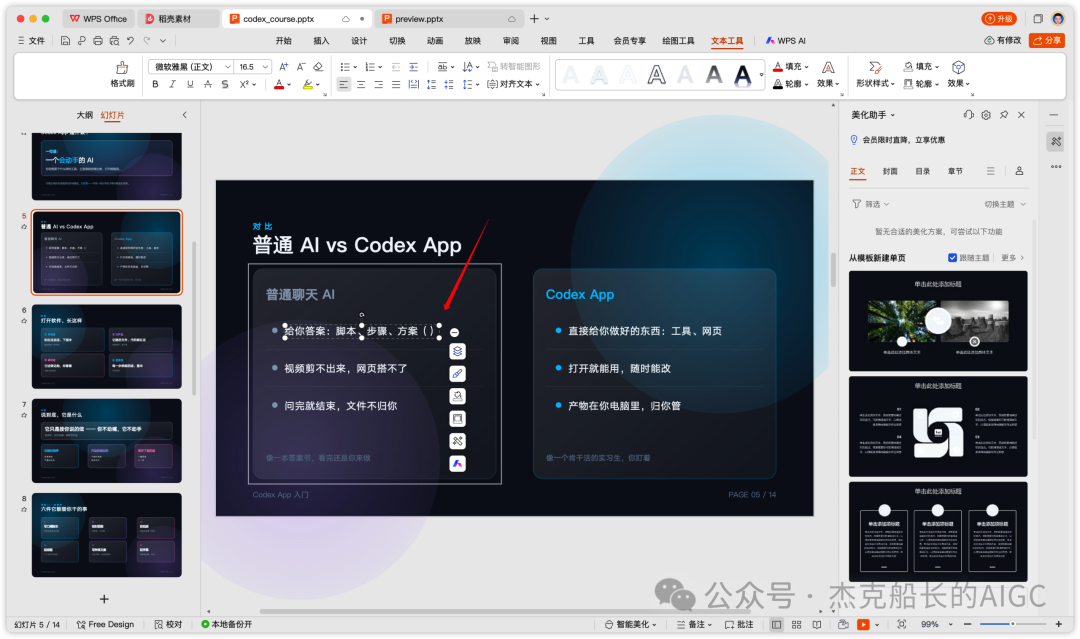Increase the paragraph indent
This screenshot has width=1080, height=639.
(413, 67)
